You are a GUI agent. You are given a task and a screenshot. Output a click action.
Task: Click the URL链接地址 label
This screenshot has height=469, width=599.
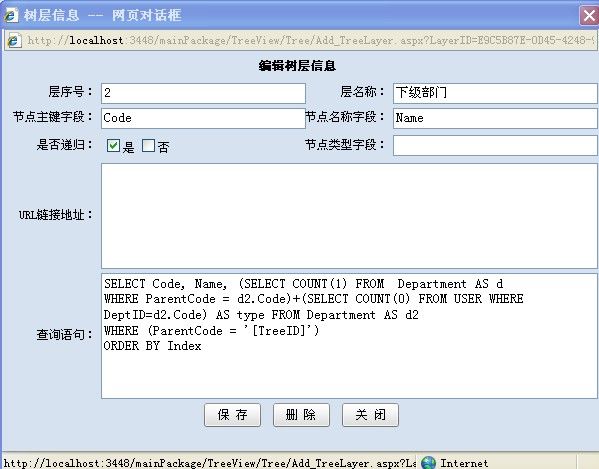click(x=56, y=215)
